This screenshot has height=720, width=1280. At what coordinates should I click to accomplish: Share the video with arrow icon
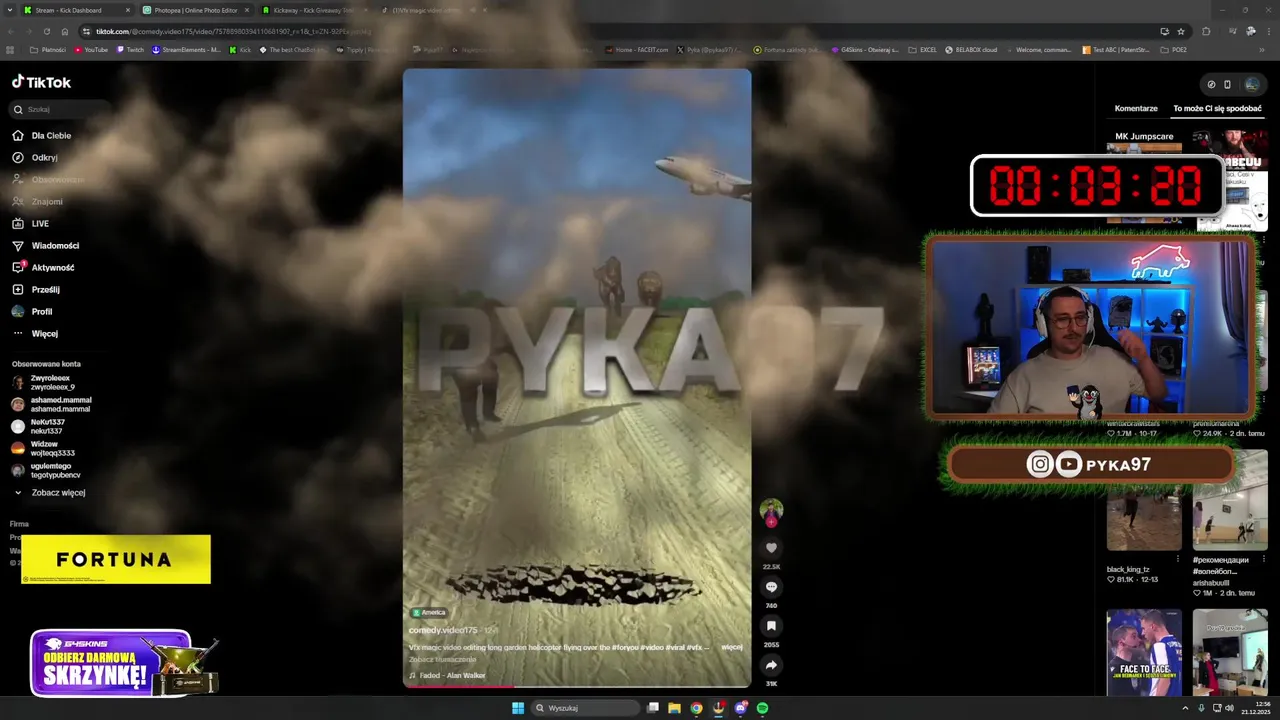[771, 665]
